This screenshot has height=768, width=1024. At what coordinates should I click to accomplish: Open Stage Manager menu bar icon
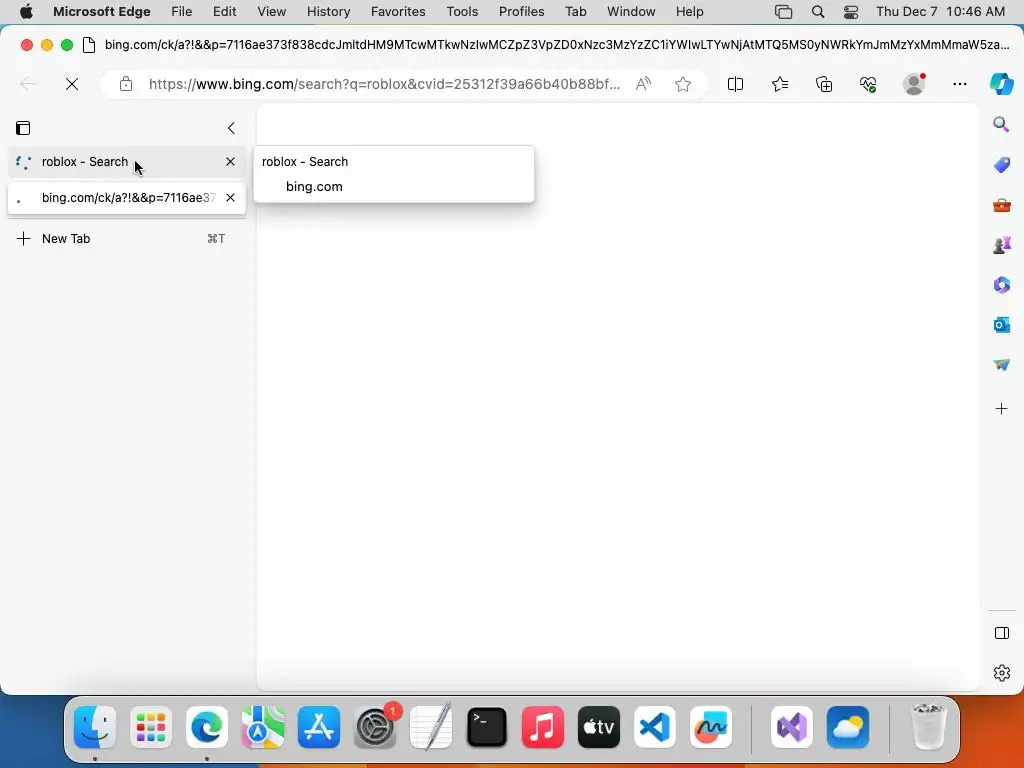[783, 12]
